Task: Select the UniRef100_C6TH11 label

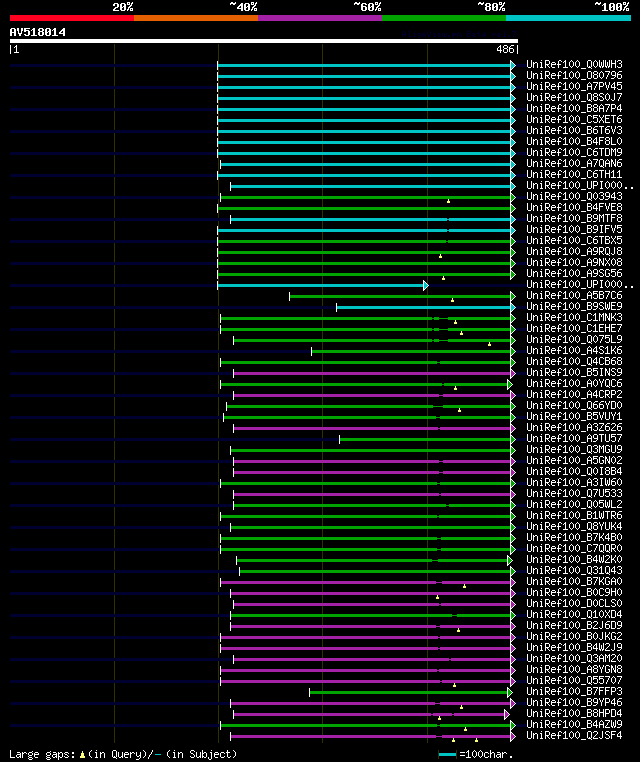Action: tap(574, 174)
